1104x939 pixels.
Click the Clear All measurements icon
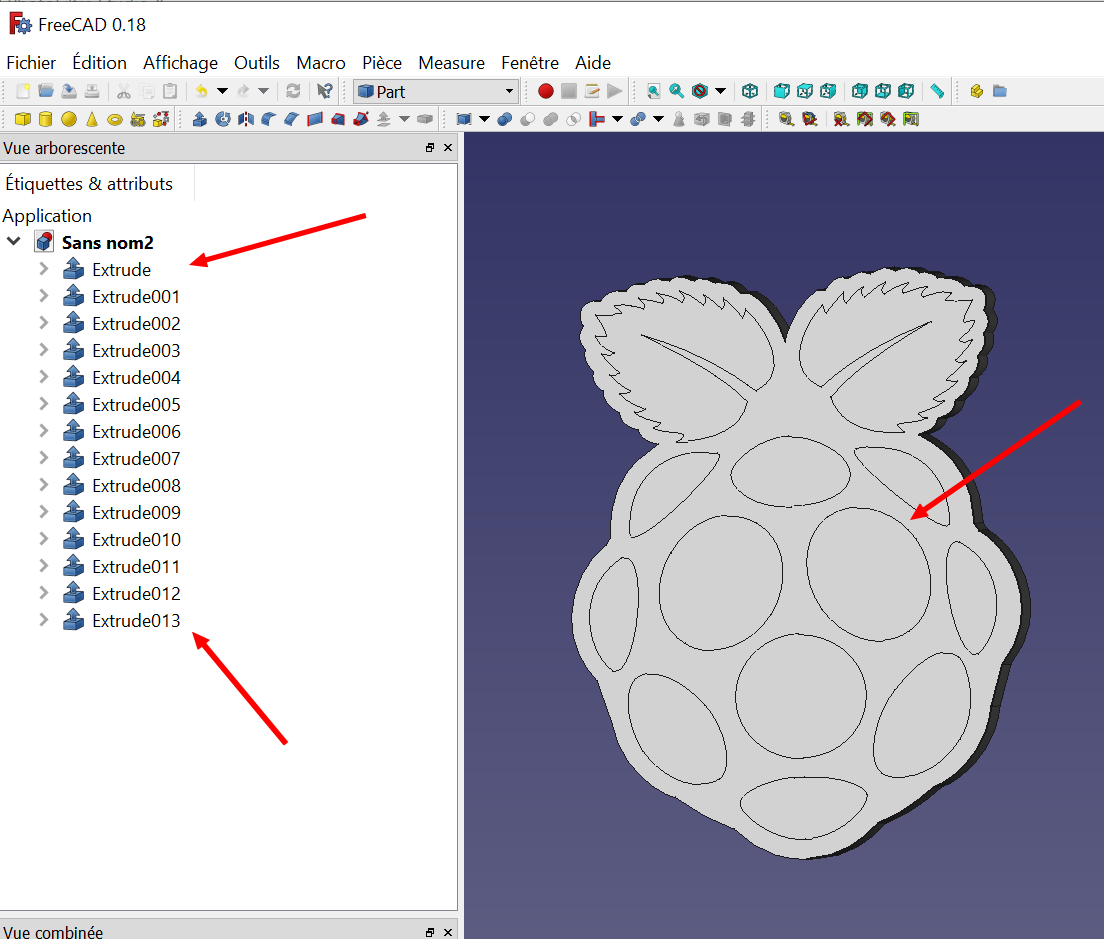(x=841, y=120)
